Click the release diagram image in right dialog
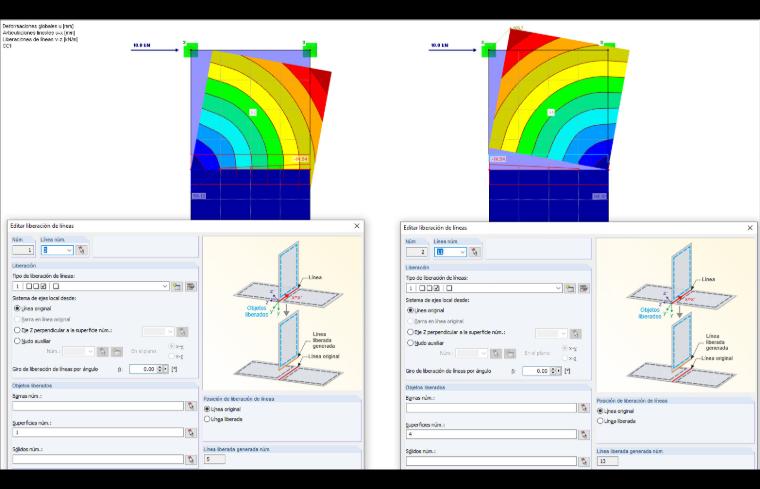 [x=676, y=315]
